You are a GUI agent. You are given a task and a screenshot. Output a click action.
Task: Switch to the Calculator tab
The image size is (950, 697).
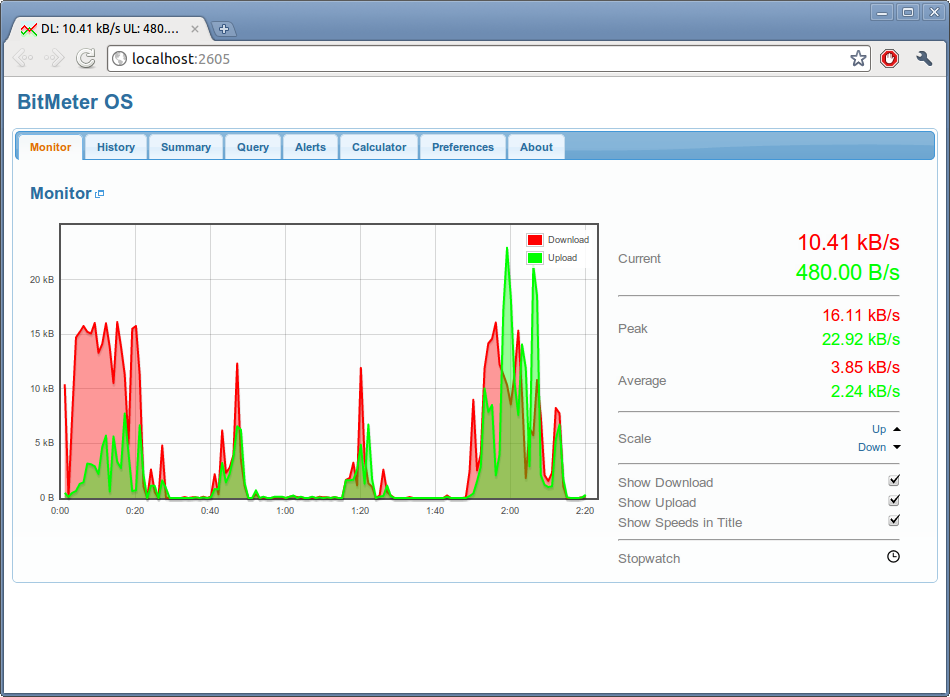point(379,147)
